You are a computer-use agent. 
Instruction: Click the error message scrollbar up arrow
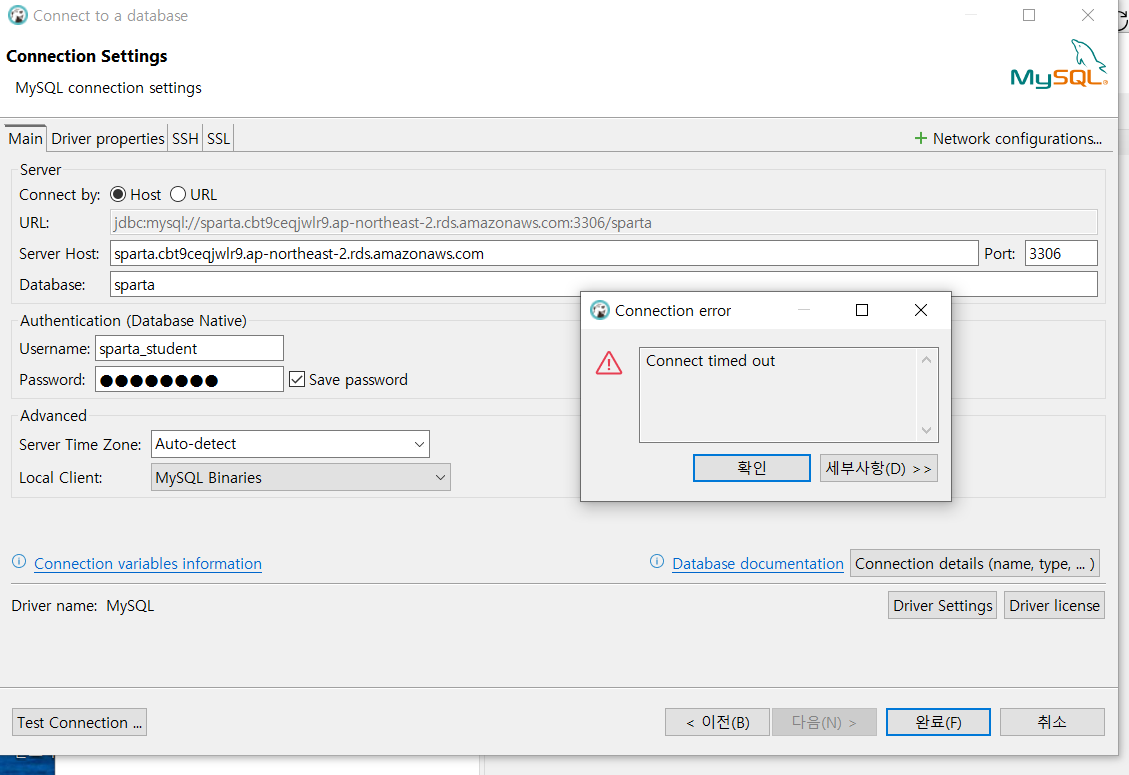pyautogui.click(x=927, y=359)
